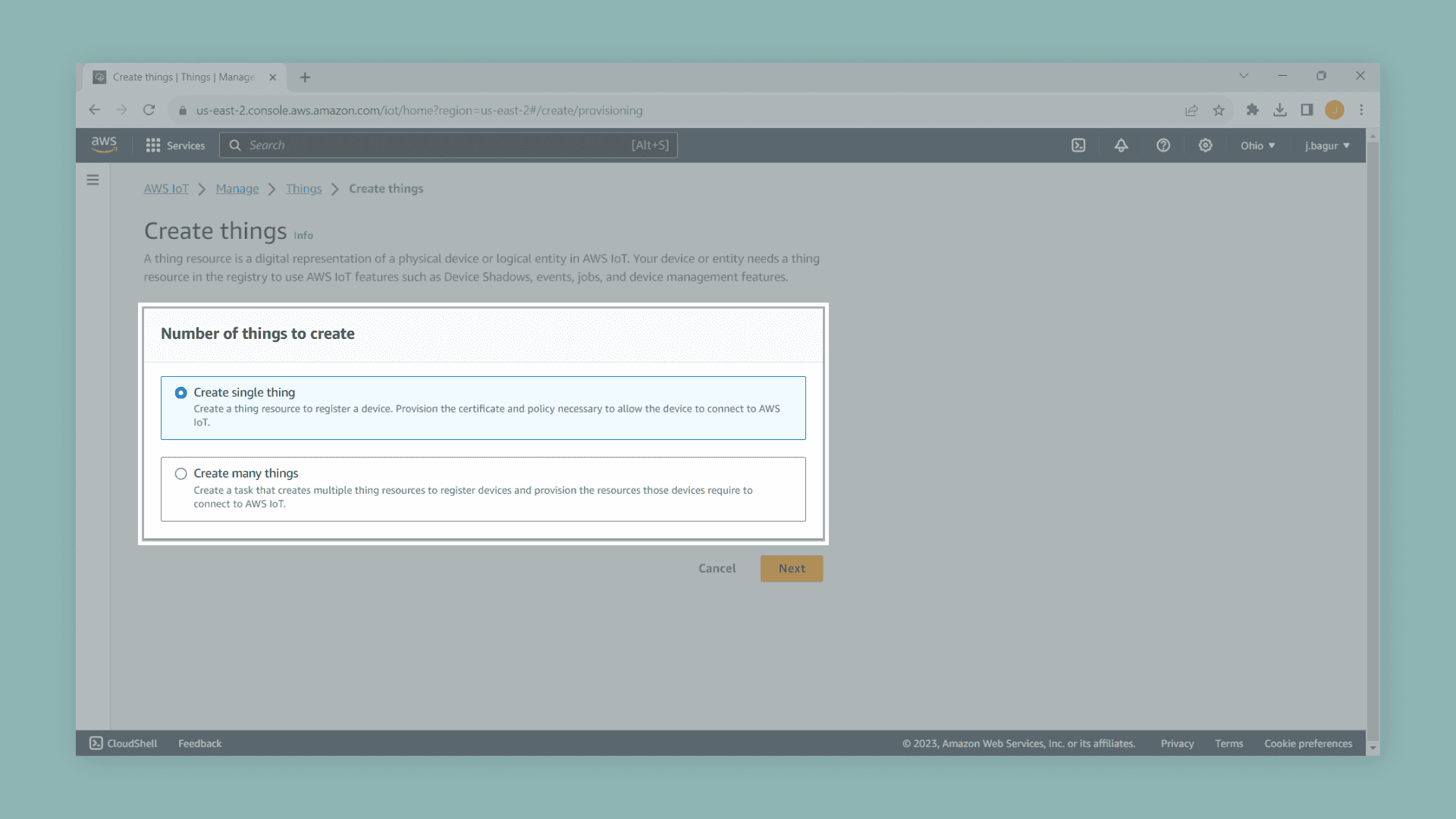Image resolution: width=1456 pixels, height=819 pixels.
Task: Open the notifications bell
Action: point(1121,146)
